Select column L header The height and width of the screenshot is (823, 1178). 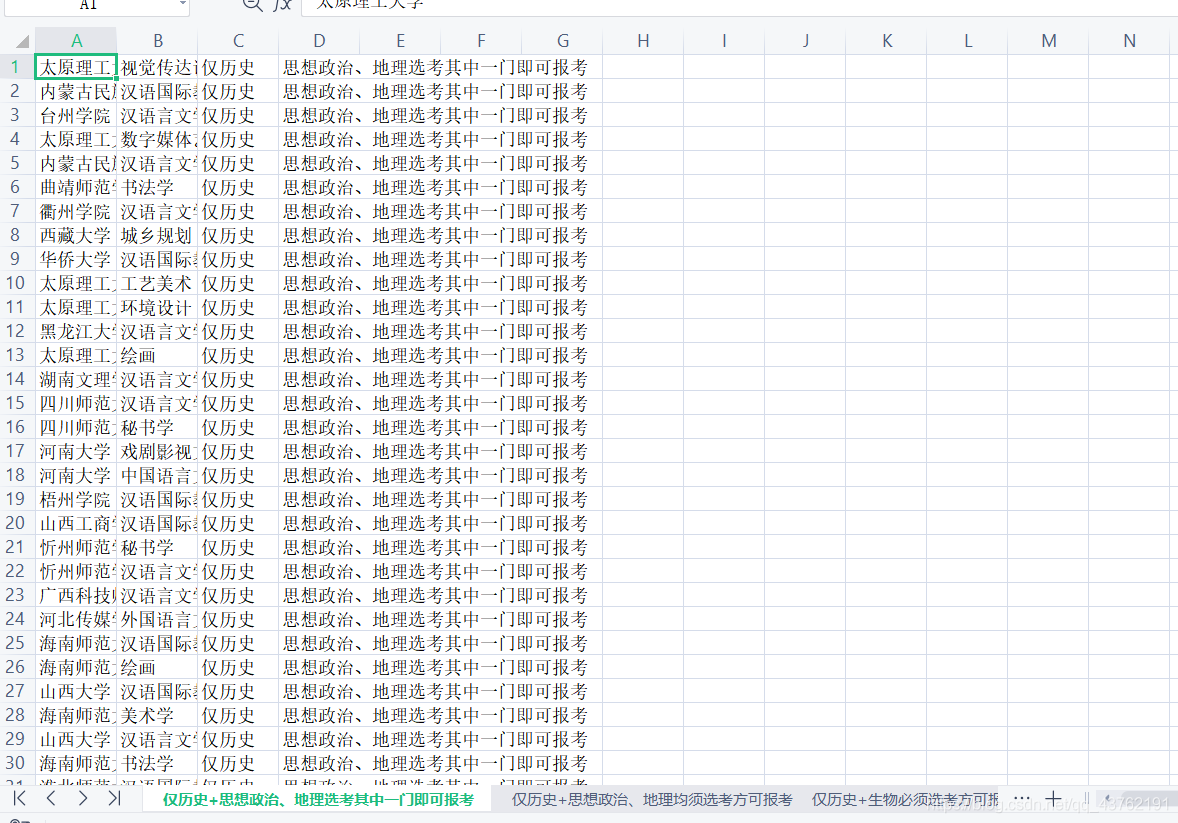pyautogui.click(x=967, y=41)
